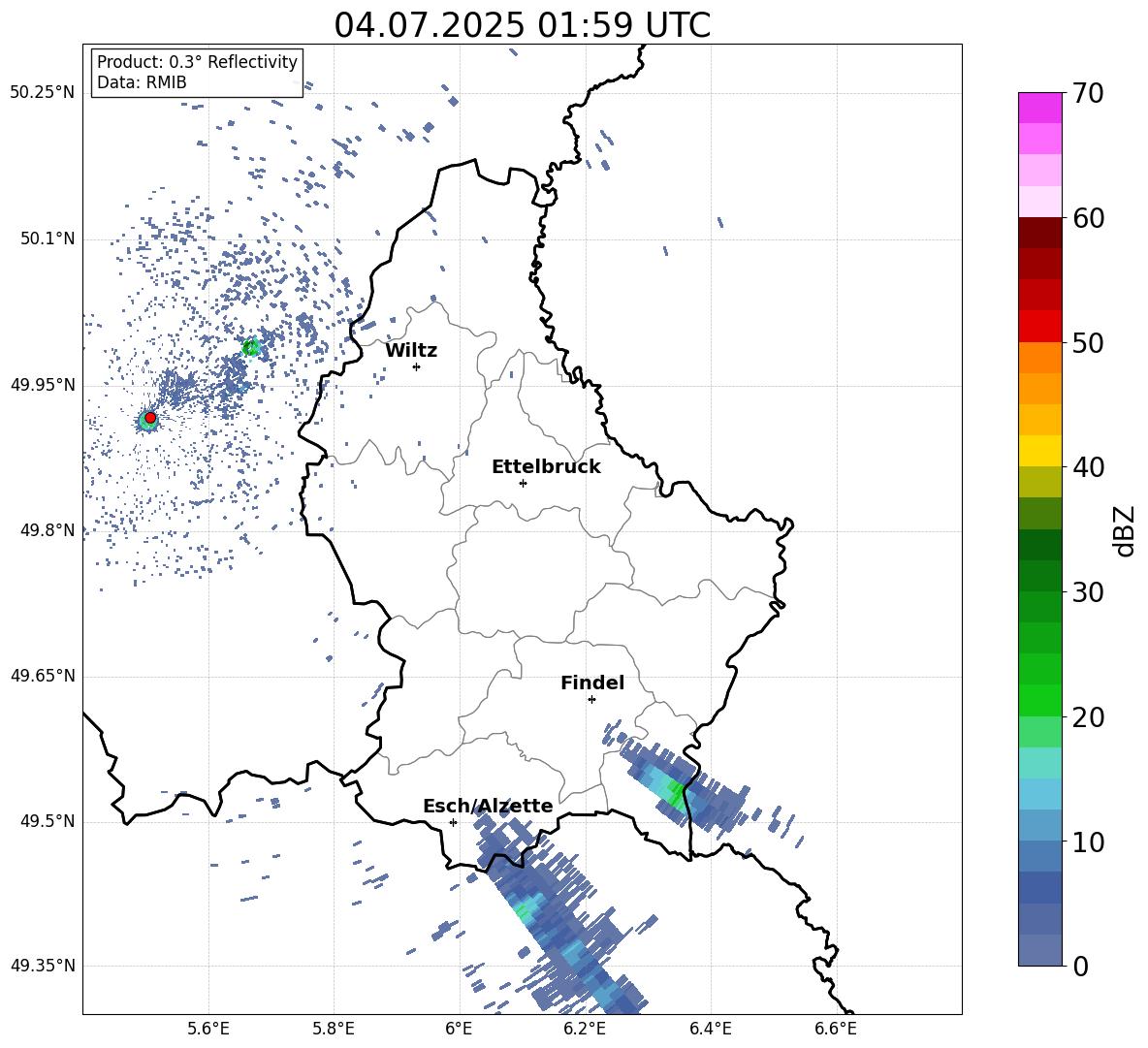Screen dimensions: 1148x1048
Task: Click the Esch/Alzette city label
Action: pyautogui.click(x=488, y=806)
